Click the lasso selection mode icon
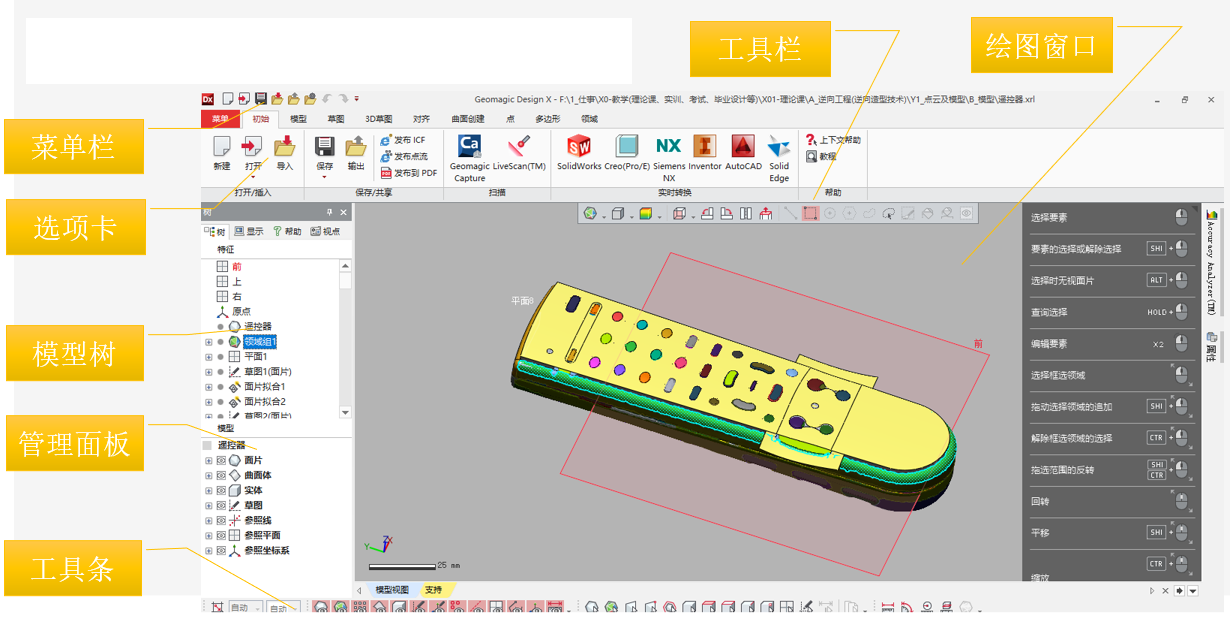The height and width of the screenshot is (621, 1230). [x=888, y=213]
